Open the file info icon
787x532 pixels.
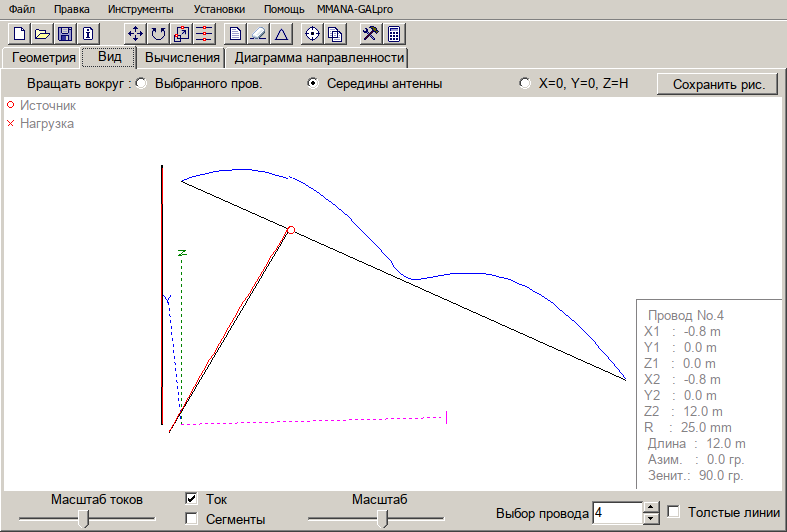point(88,34)
